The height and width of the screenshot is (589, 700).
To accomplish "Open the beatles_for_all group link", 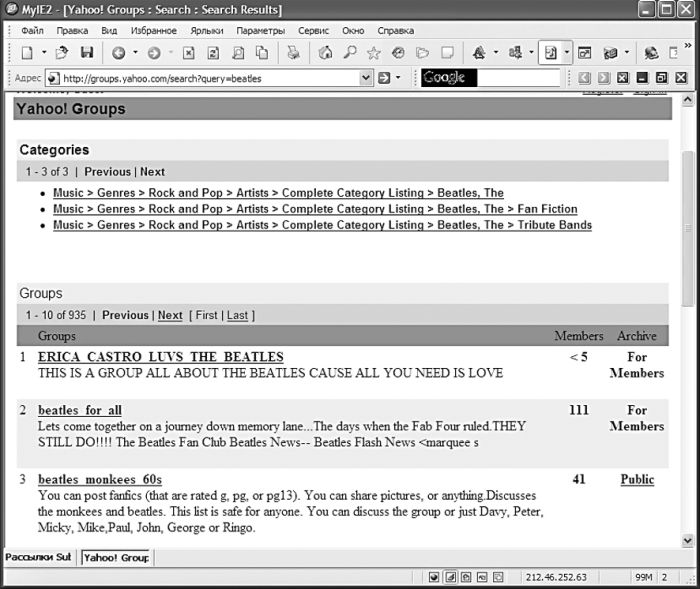I will (80, 410).
